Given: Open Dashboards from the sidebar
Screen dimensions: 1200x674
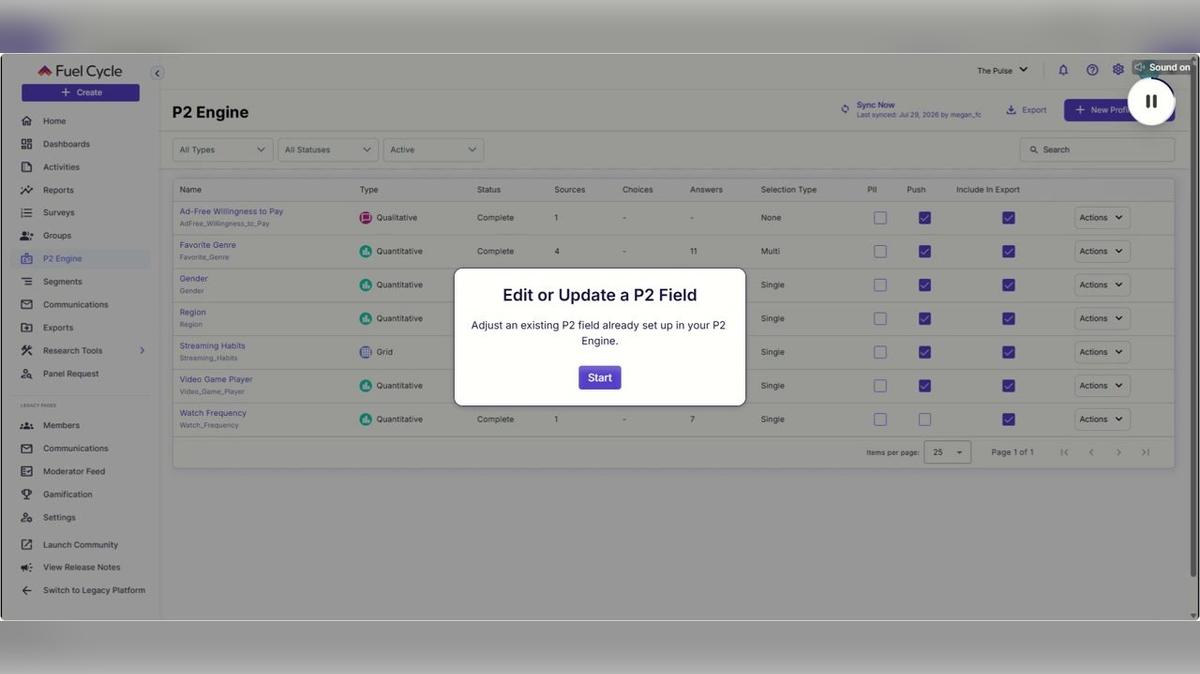Looking at the screenshot, I should click(66, 144).
